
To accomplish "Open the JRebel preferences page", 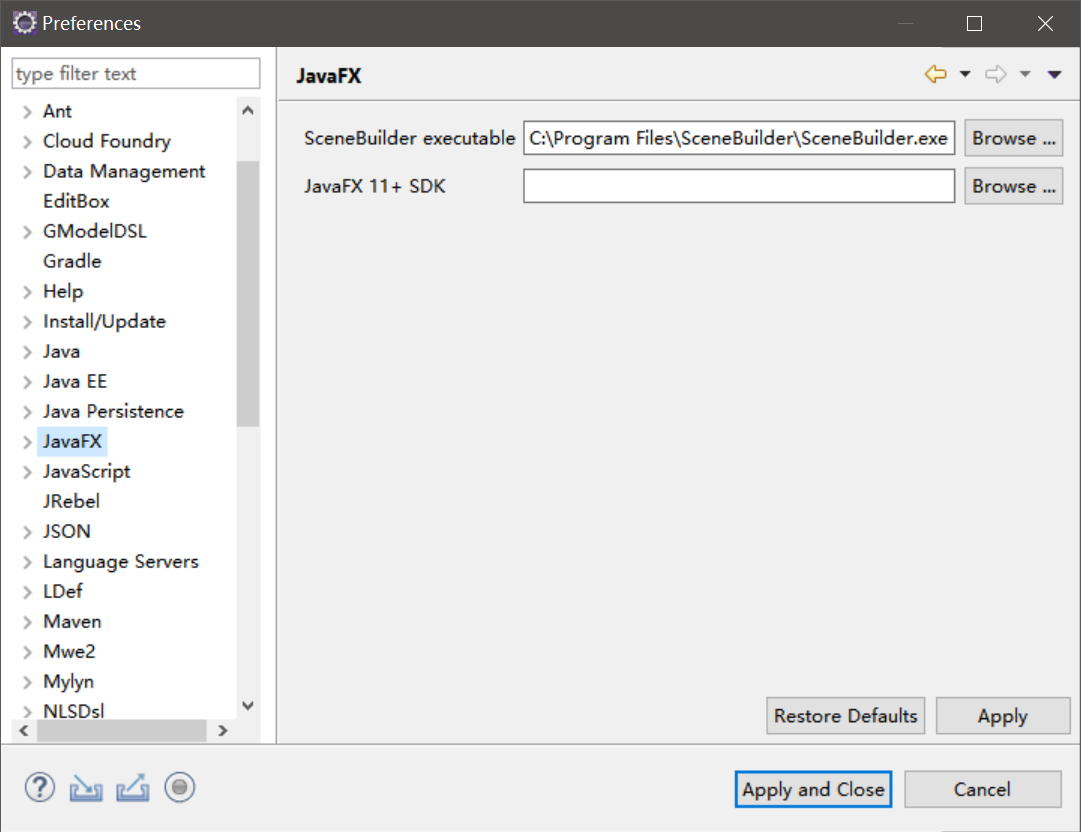I will [x=71, y=501].
